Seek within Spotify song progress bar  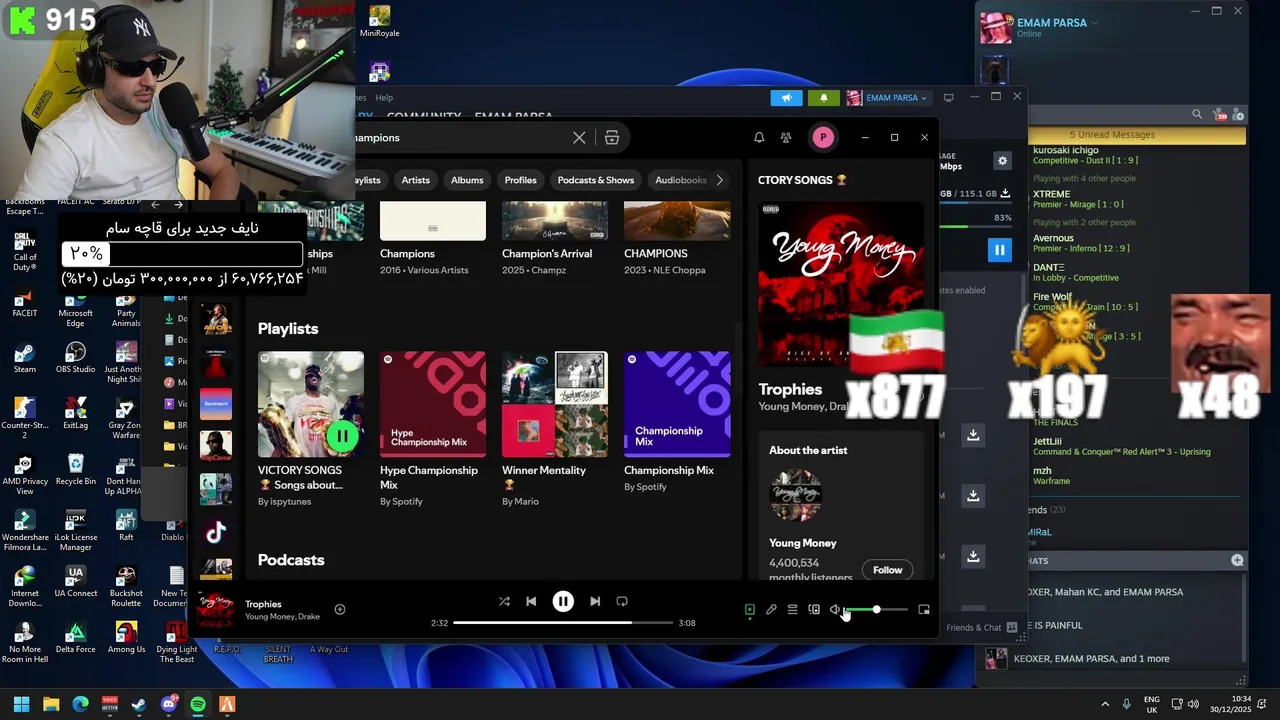coord(563,622)
